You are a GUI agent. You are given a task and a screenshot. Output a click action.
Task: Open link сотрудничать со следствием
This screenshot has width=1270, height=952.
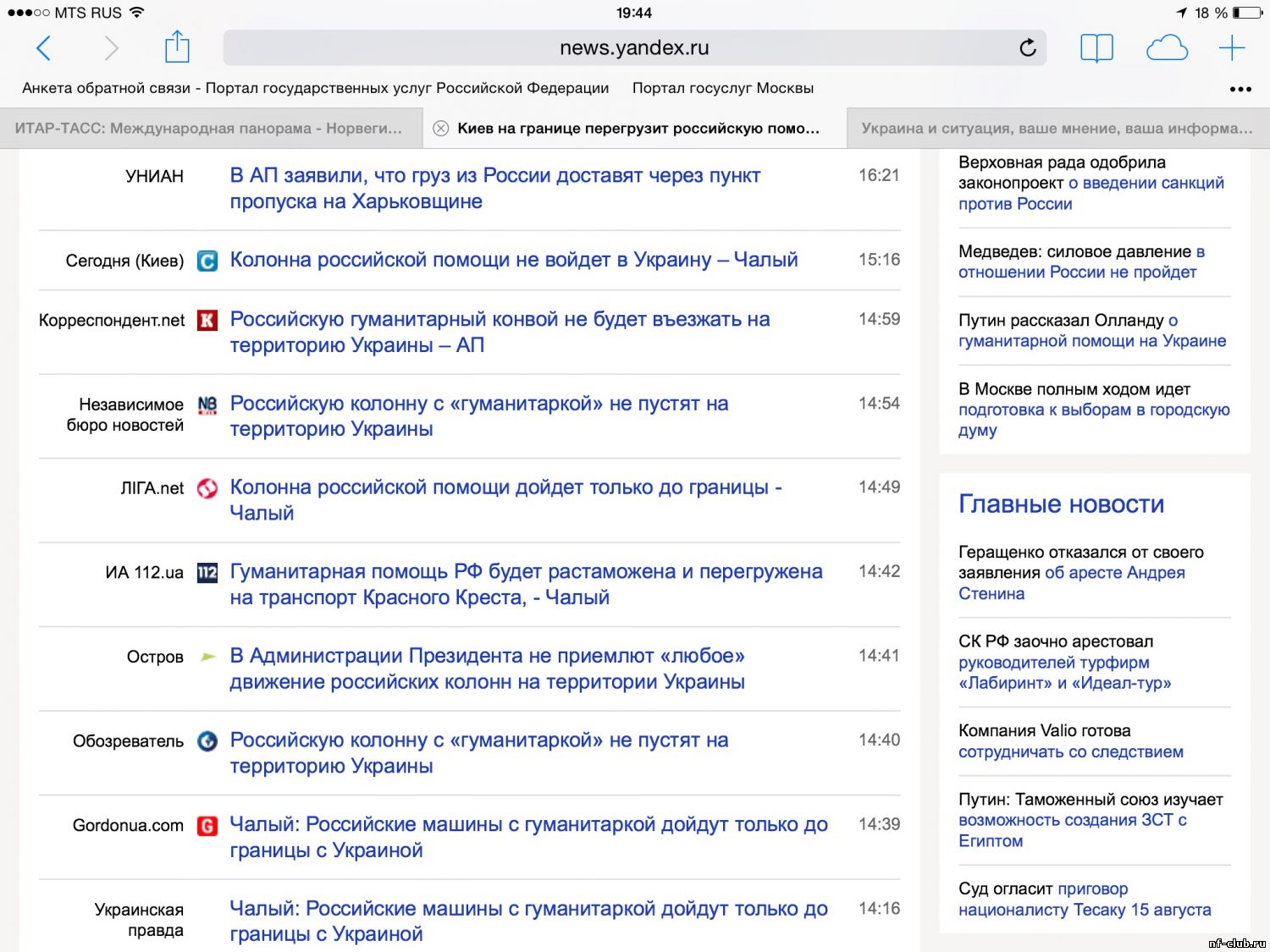[x=1071, y=752]
